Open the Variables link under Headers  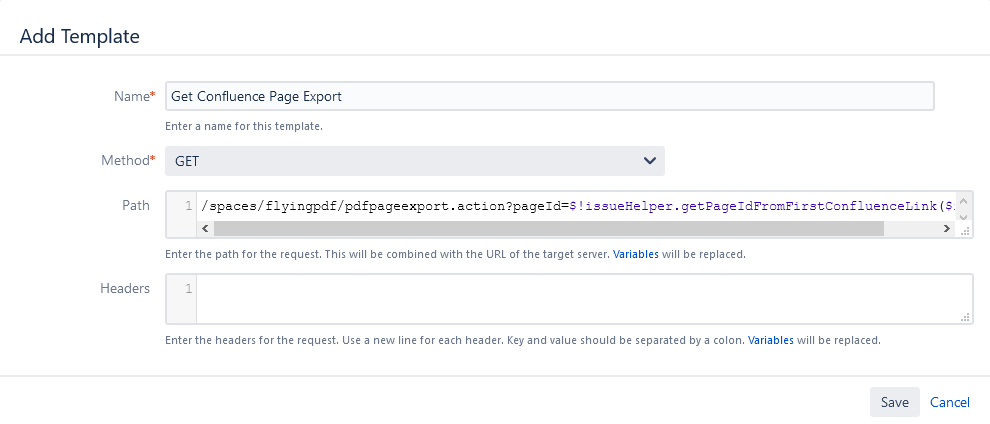[x=770, y=340]
